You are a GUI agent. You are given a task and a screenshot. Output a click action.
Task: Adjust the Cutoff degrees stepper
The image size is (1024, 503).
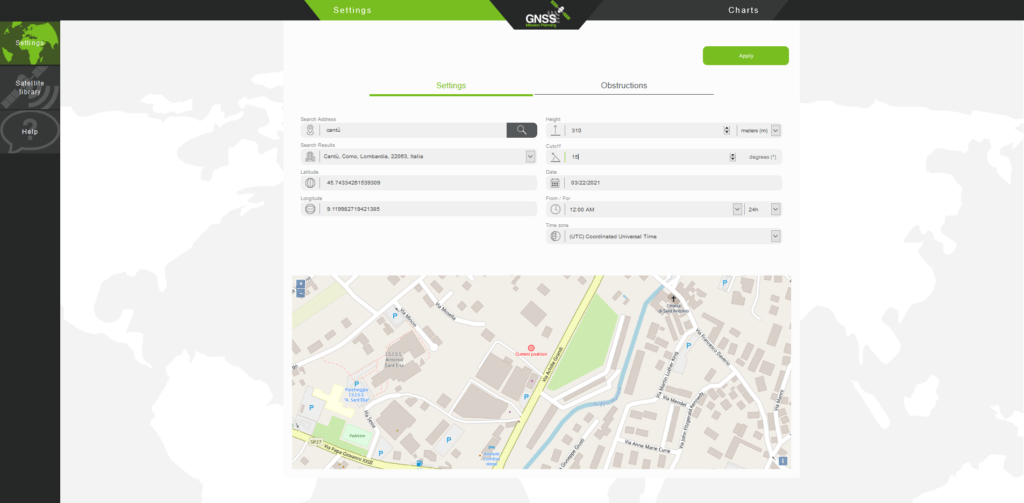tap(734, 157)
